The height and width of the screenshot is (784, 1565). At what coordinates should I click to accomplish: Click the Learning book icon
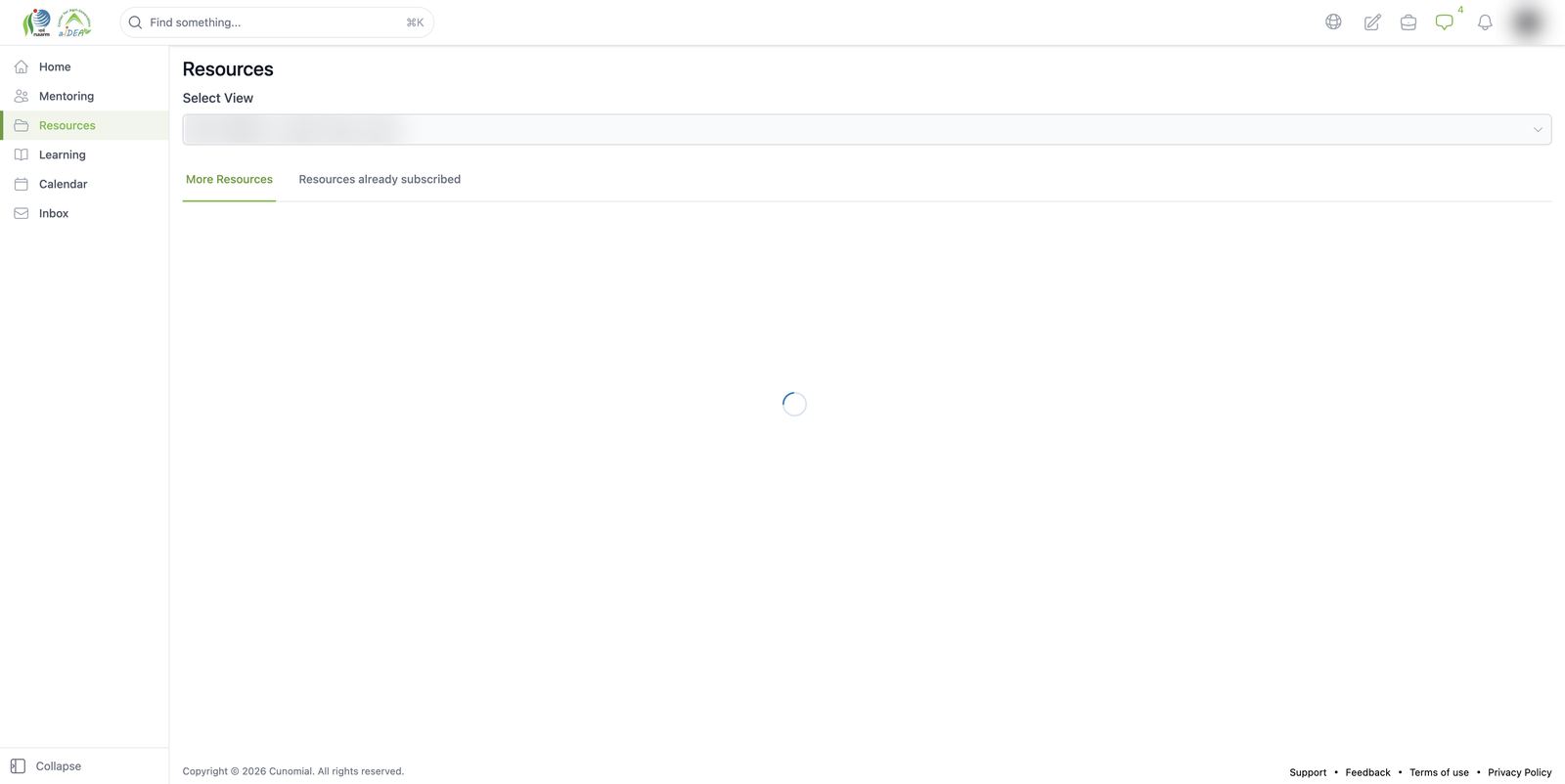click(22, 154)
